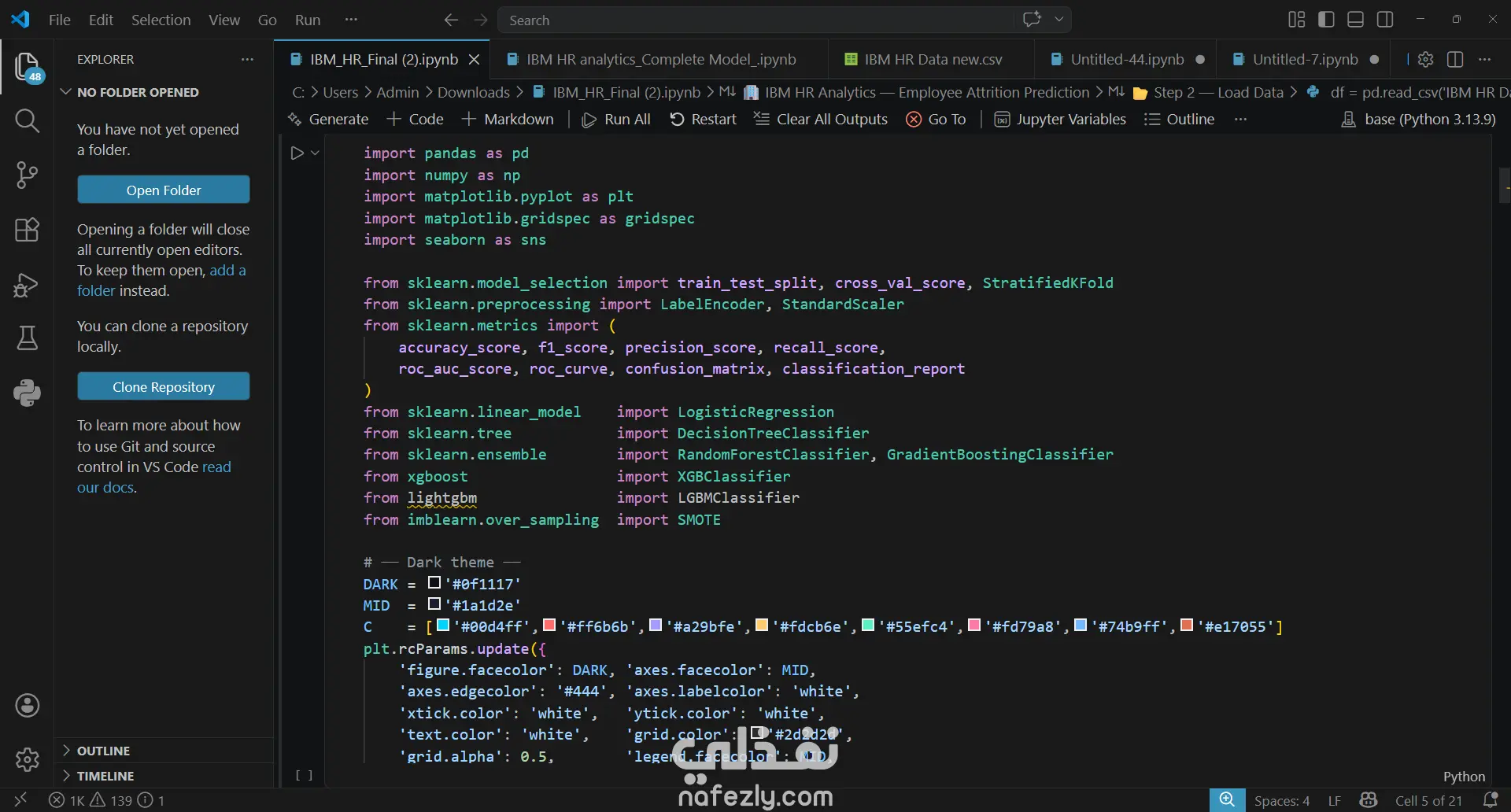Screen dimensions: 1511x812
Task: Toggle the bottom Panel
Action: [1355, 20]
